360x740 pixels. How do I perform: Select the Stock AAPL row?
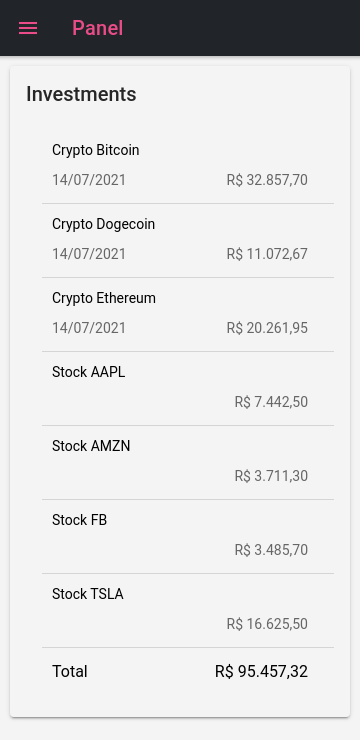point(188,389)
